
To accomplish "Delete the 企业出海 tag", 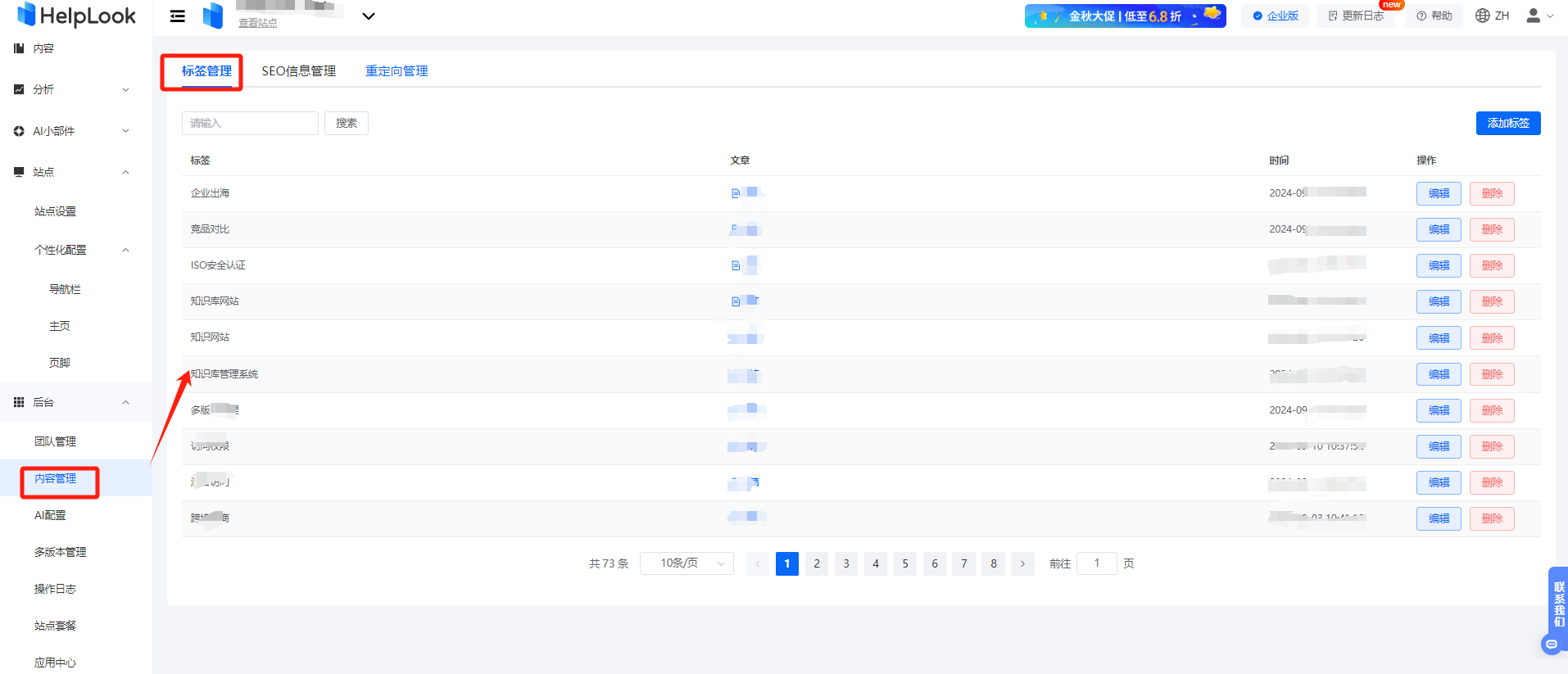I will (1492, 193).
